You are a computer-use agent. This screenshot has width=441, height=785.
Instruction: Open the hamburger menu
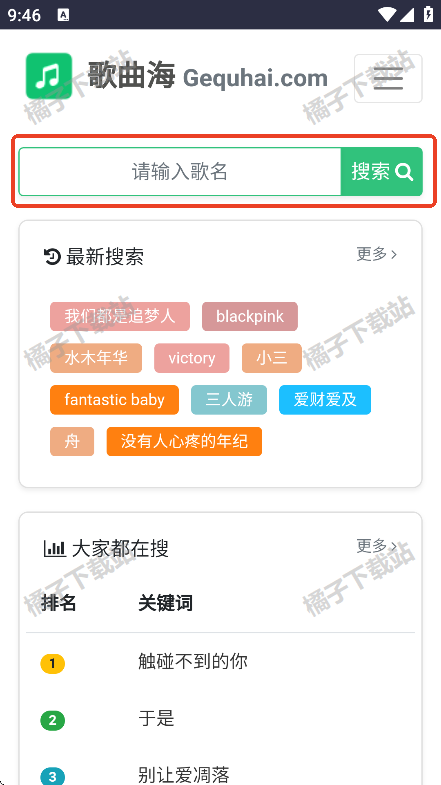[x=388, y=79]
